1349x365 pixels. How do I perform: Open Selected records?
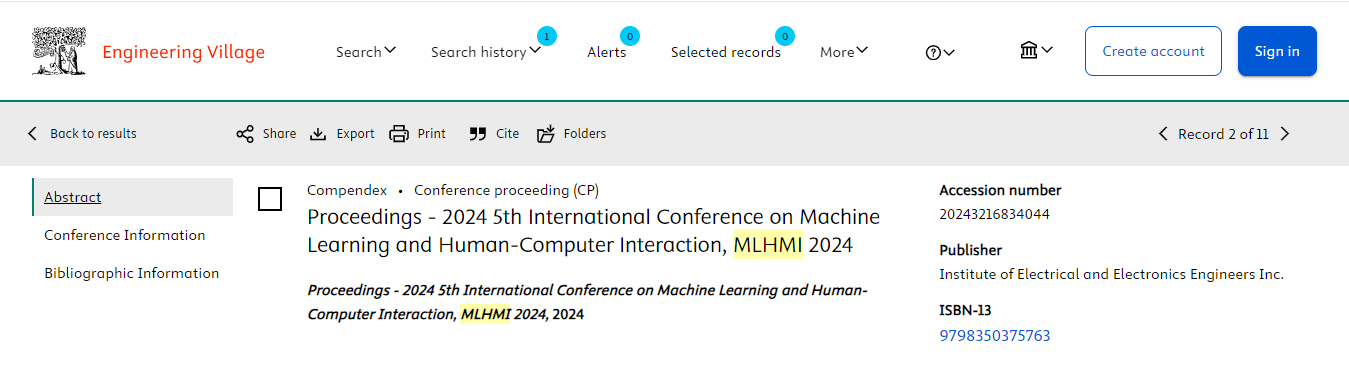(x=726, y=52)
